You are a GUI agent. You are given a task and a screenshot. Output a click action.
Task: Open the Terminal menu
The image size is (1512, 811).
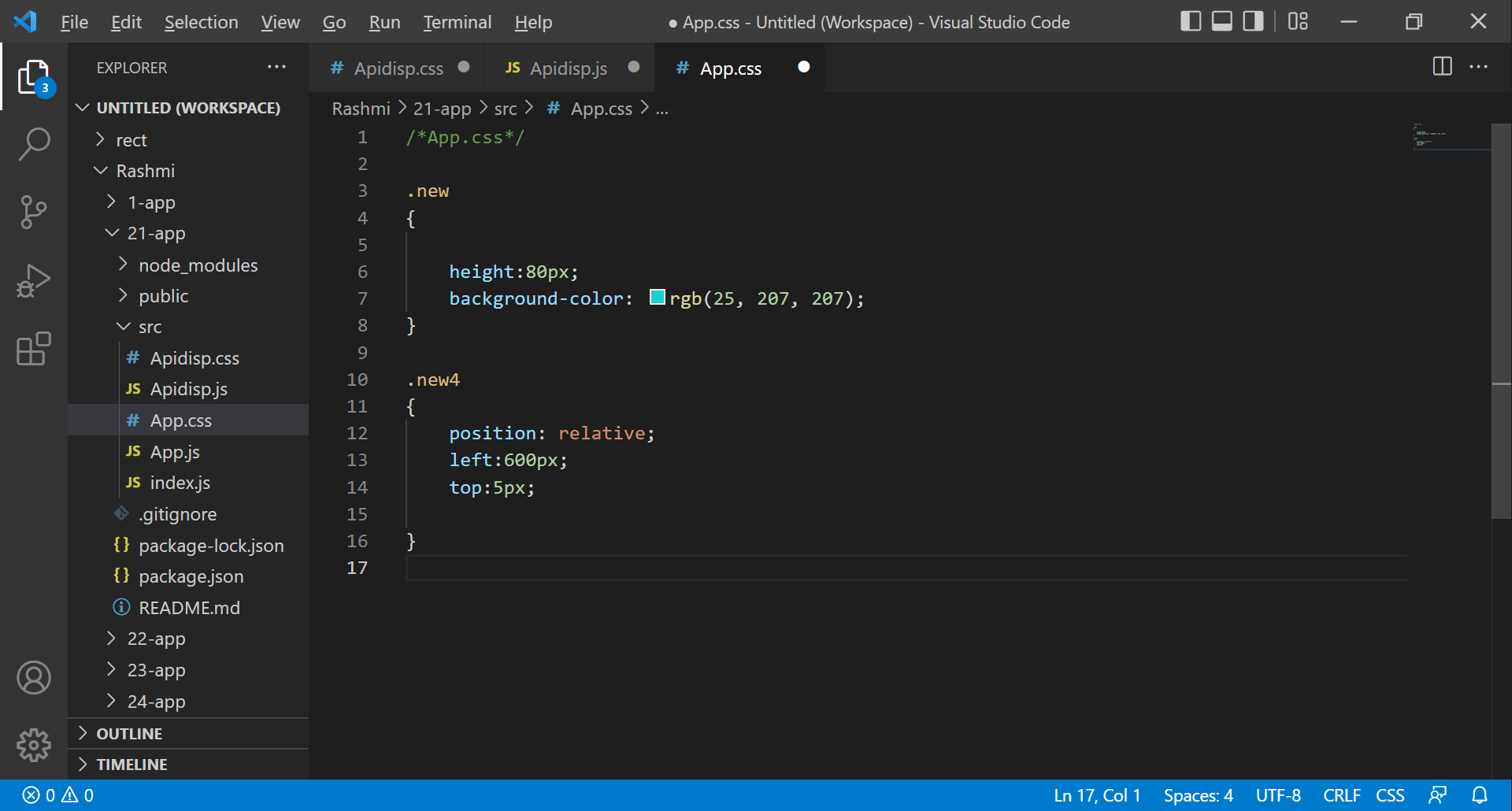pyautogui.click(x=458, y=22)
